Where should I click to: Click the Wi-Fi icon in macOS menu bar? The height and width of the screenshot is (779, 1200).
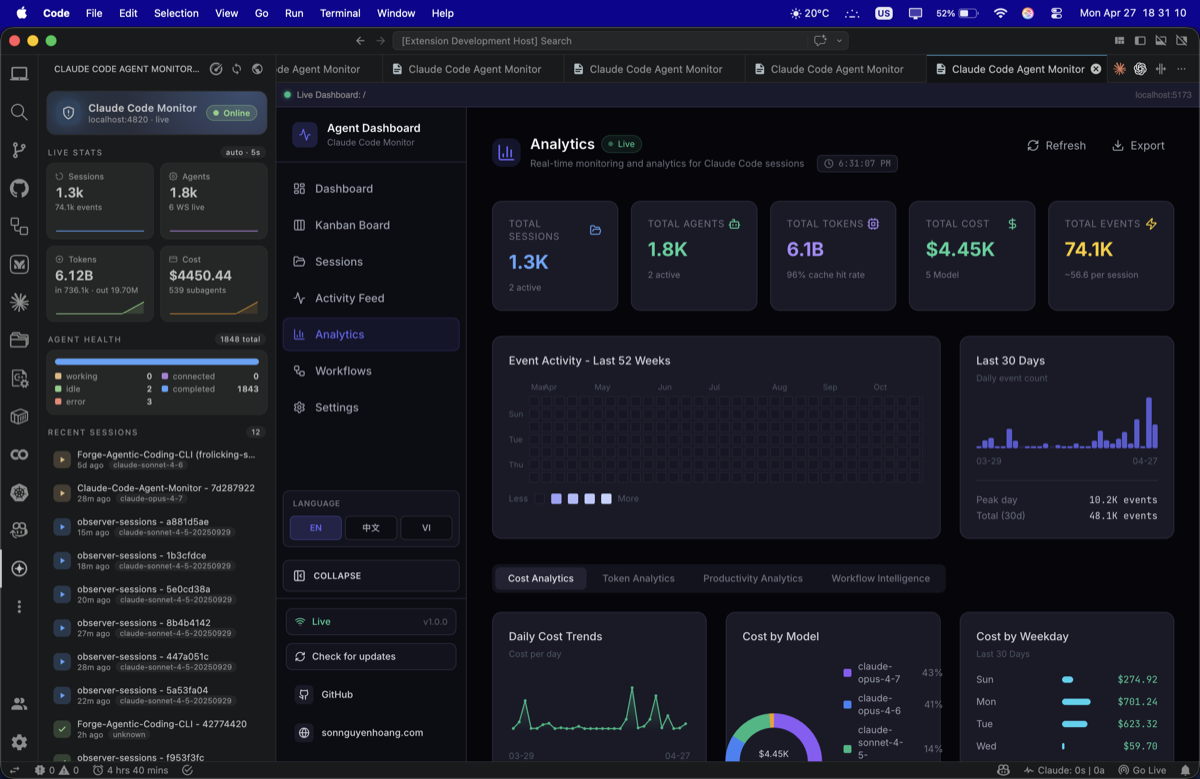(x=1000, y=13)
